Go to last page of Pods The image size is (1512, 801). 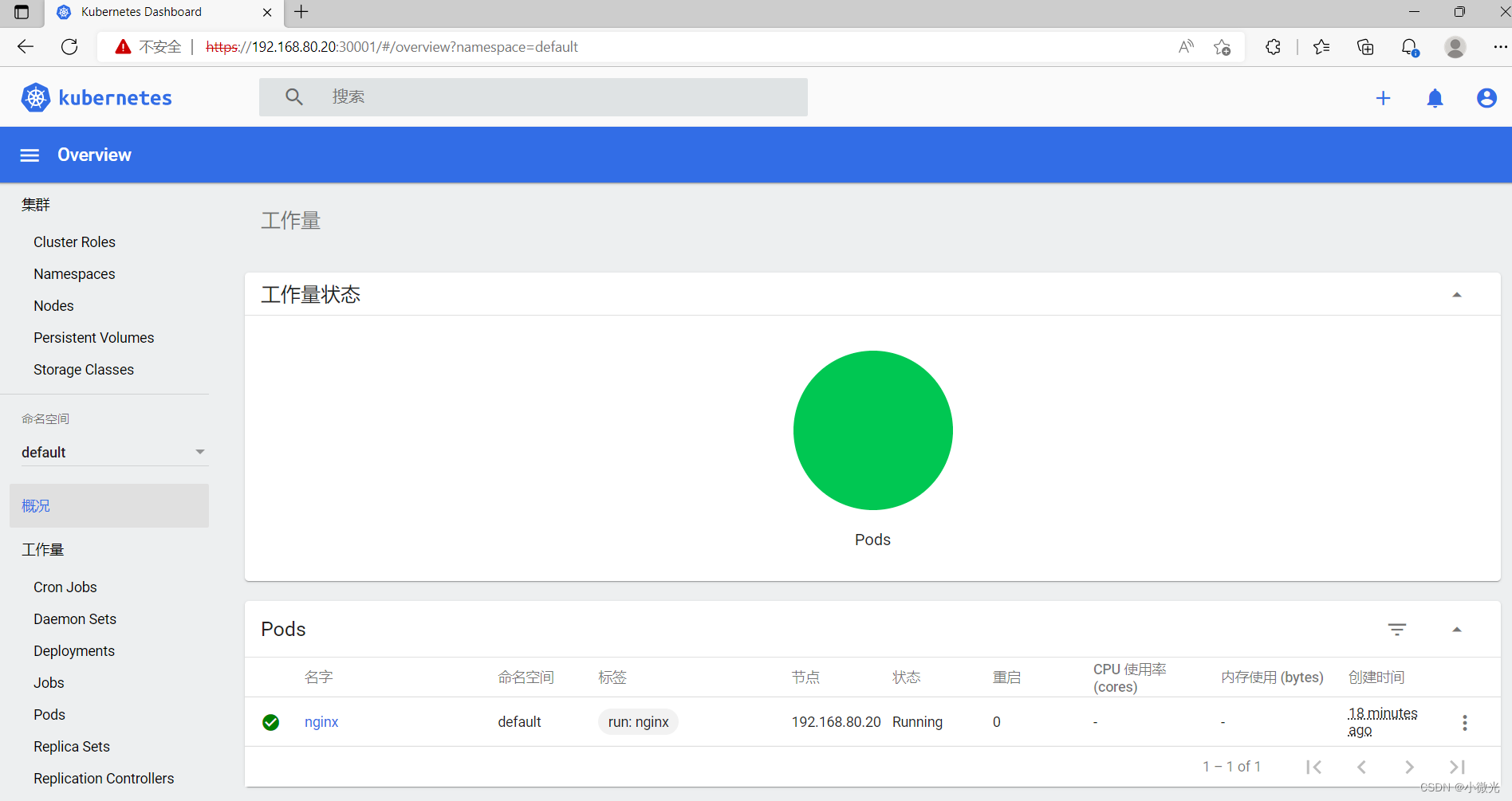(x=1457, y=767)
